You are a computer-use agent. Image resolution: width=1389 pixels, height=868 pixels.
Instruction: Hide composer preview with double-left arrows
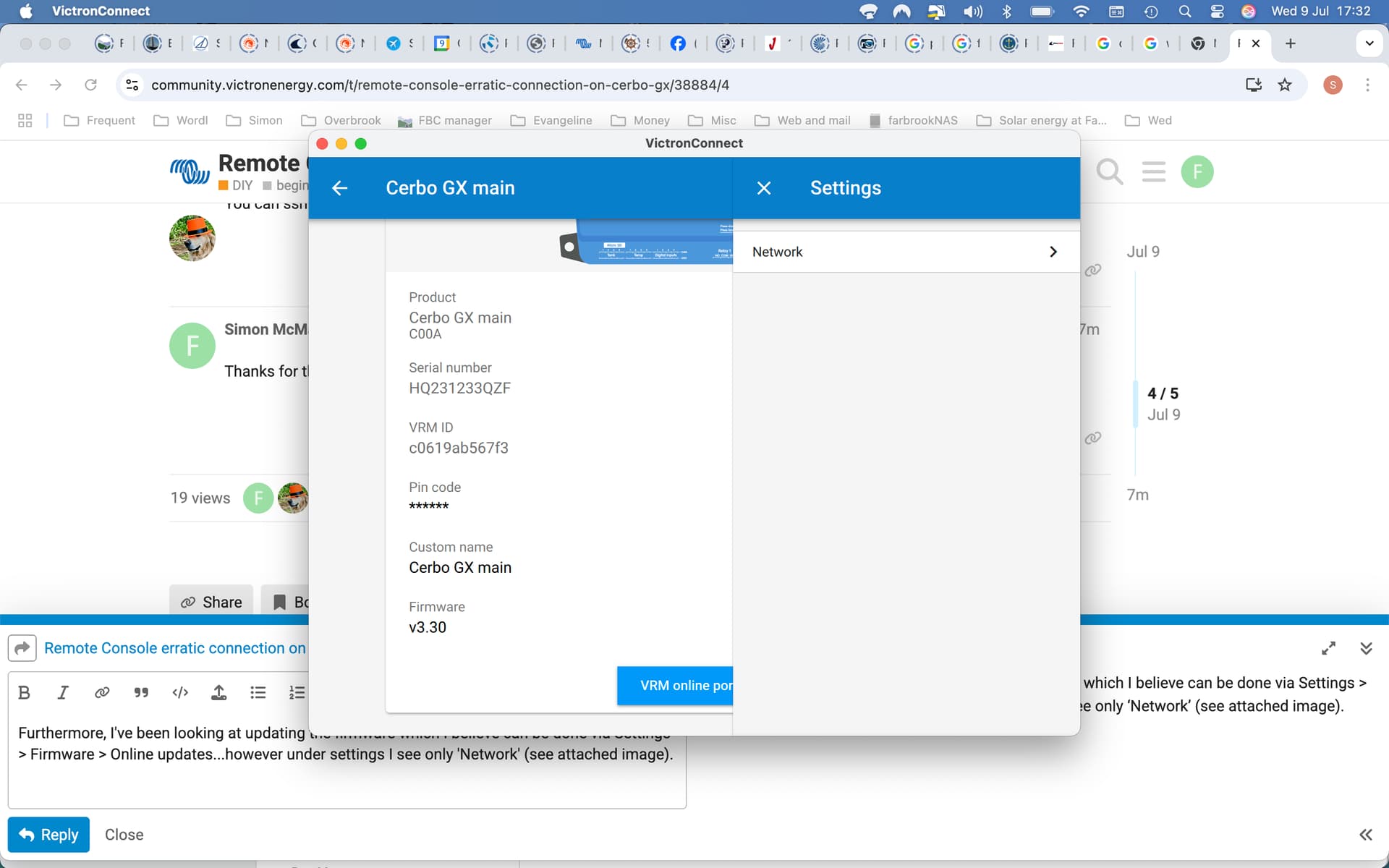pyautogui.click(x=1366, y=835)
